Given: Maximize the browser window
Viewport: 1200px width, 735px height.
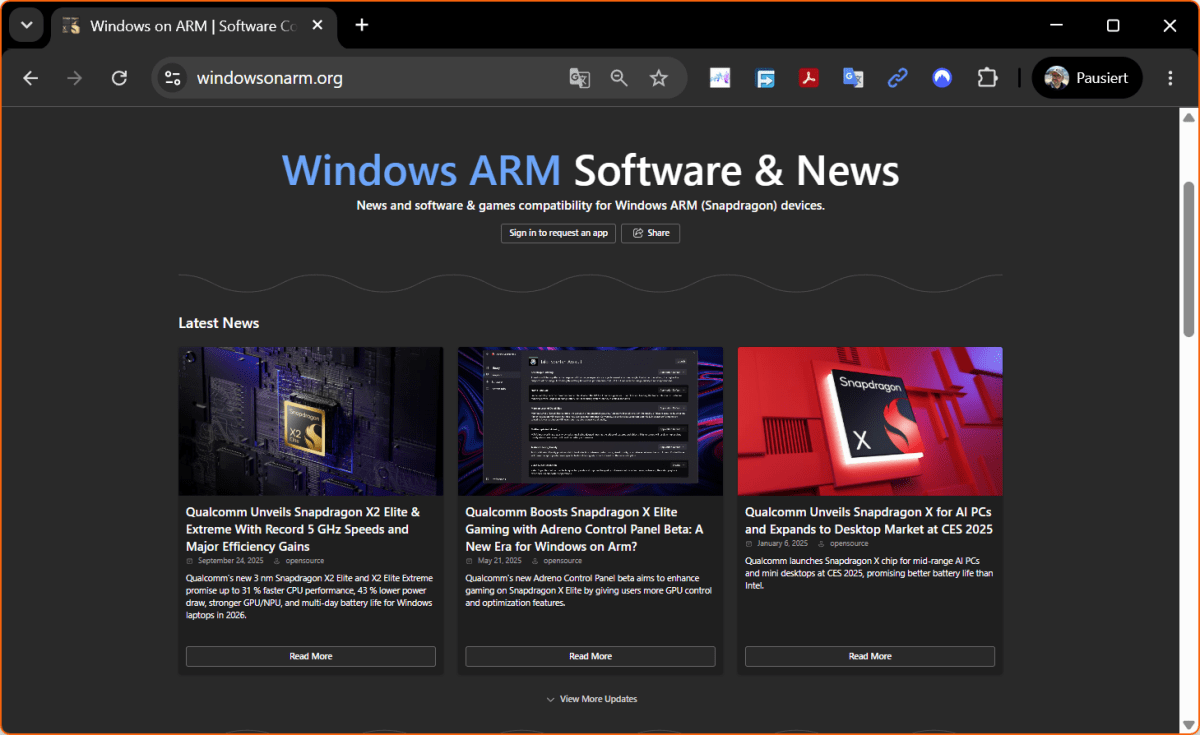Looking at the screenshot, I should pos(1113,25).
